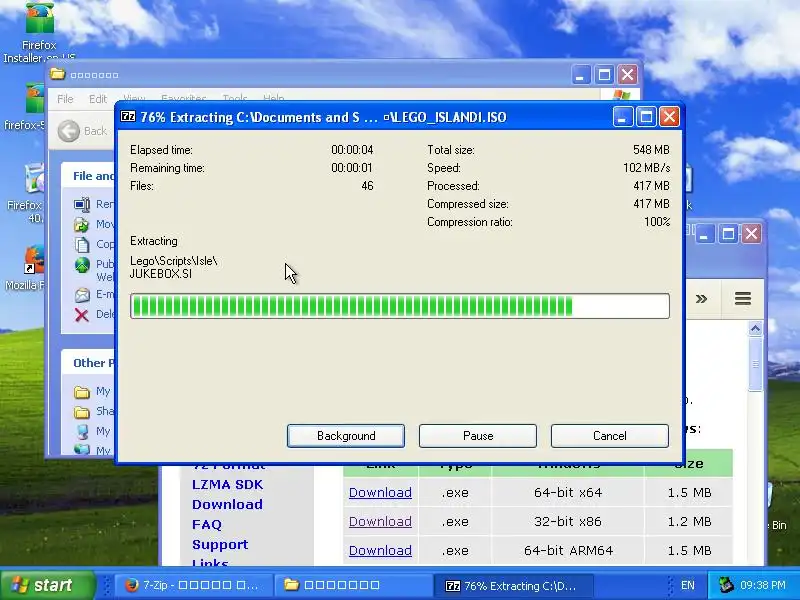
Task: Open File menu in Explorer window
Action: 65,98
